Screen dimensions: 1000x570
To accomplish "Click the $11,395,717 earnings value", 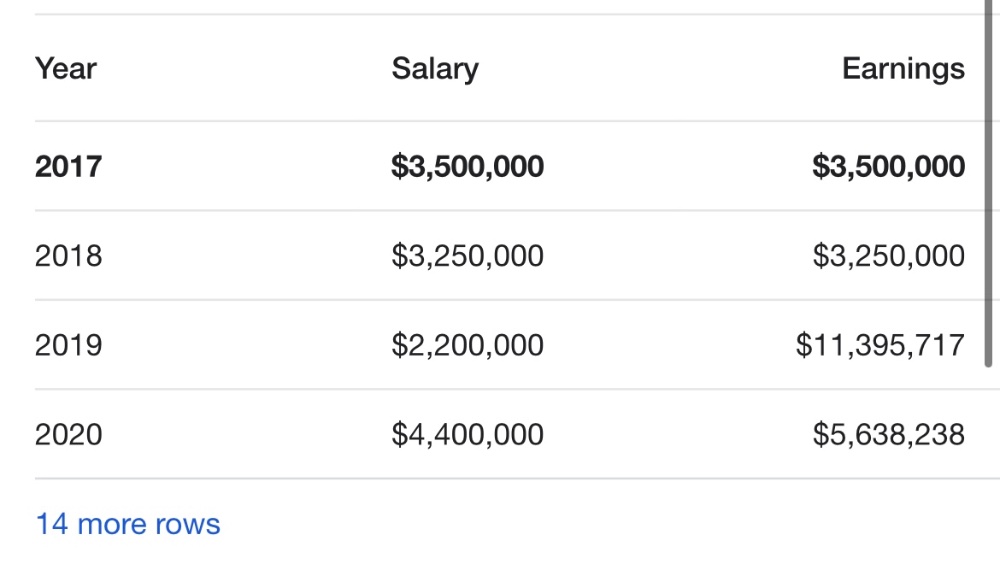I will pyautogui.click(x=880, y=345).
